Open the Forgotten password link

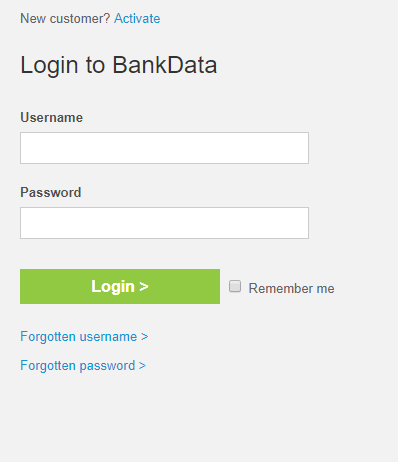point(83,365)
